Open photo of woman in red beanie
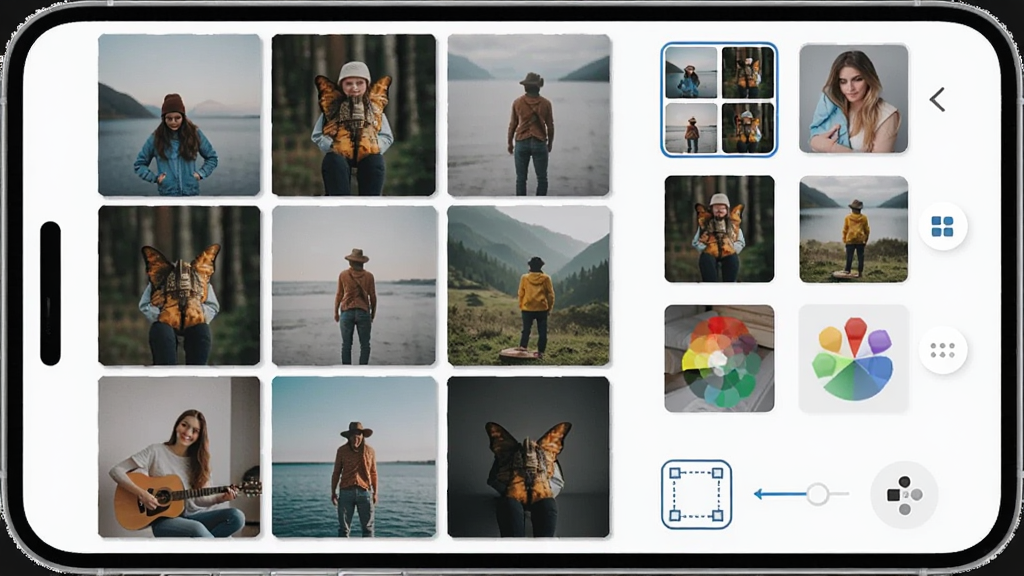Viewport: 1024px width, 576px height. pyautogui.click(x=179, y=115)
